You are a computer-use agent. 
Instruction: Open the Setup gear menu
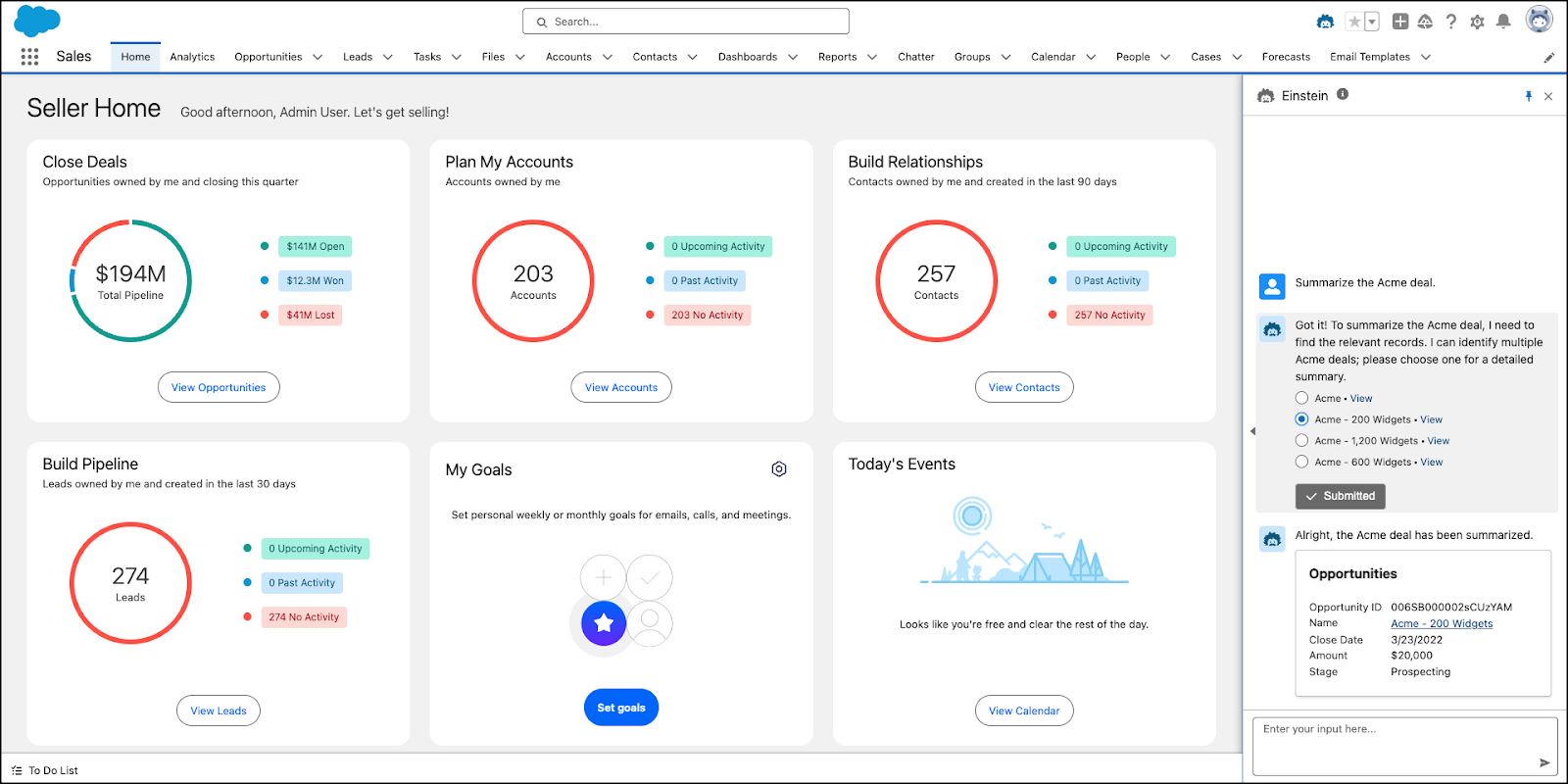click(x=1477, y=22)
